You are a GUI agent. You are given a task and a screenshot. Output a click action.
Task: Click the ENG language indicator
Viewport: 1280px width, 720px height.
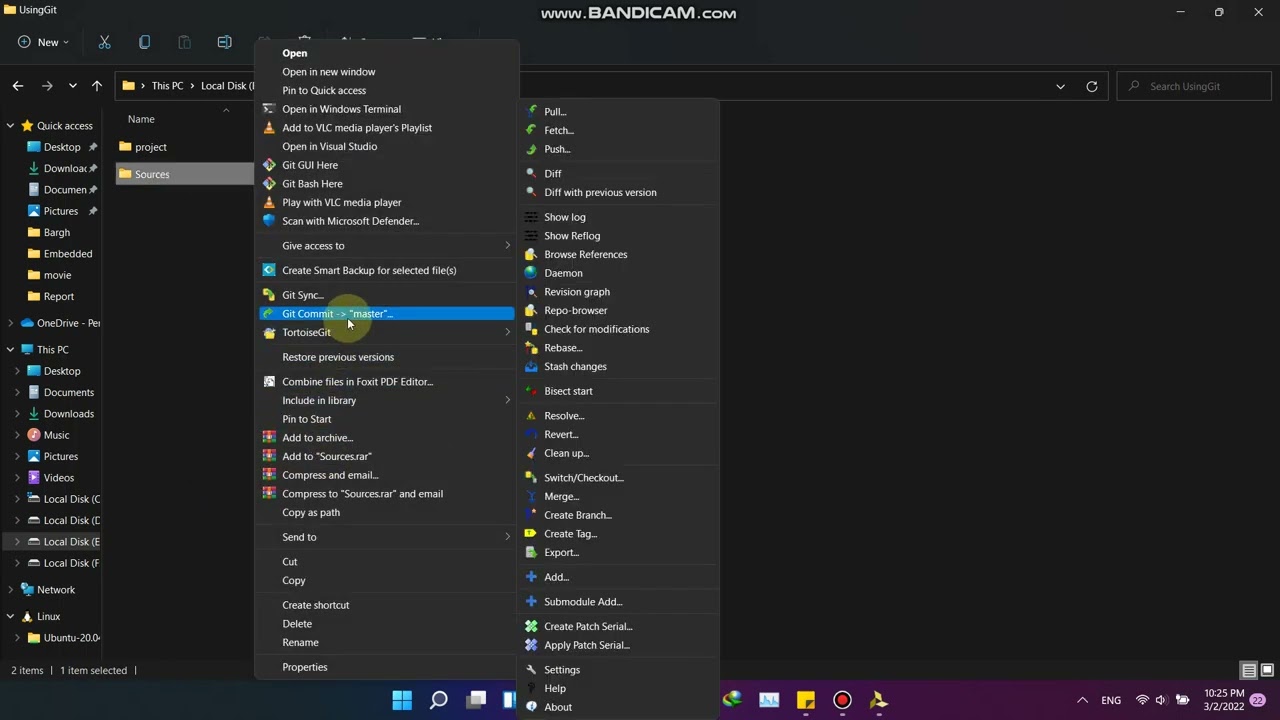[x=1111, y=700]
